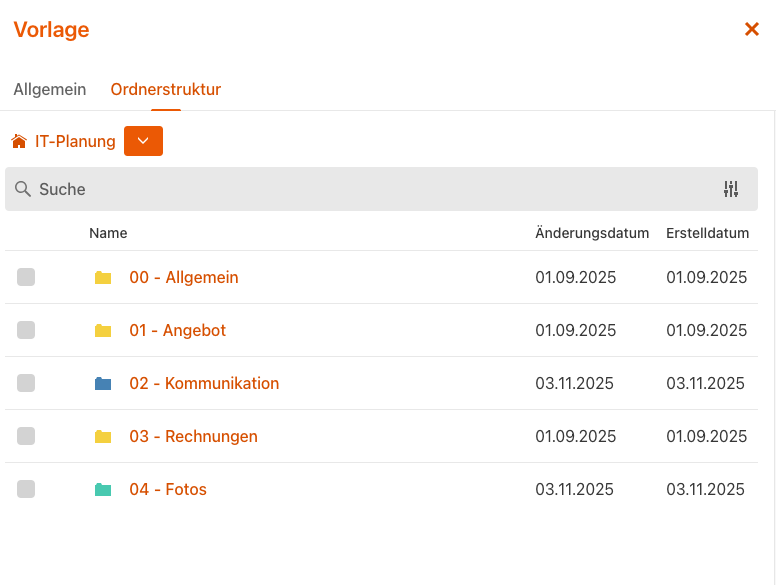
Task: Open the 03 - Rechnungen folder link
Action: pyautogui.click(x=193, y=437)
